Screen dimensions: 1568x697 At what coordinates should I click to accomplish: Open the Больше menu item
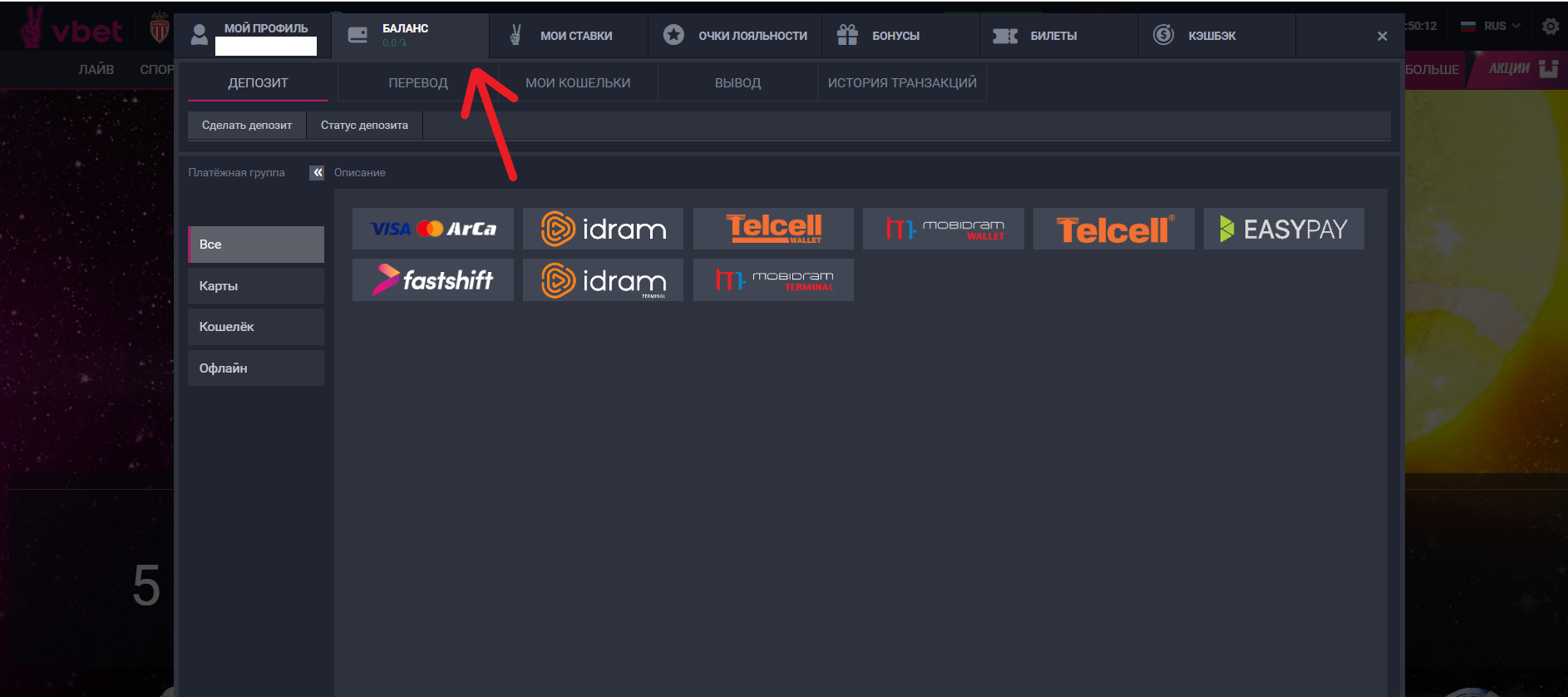(1432, 69)
